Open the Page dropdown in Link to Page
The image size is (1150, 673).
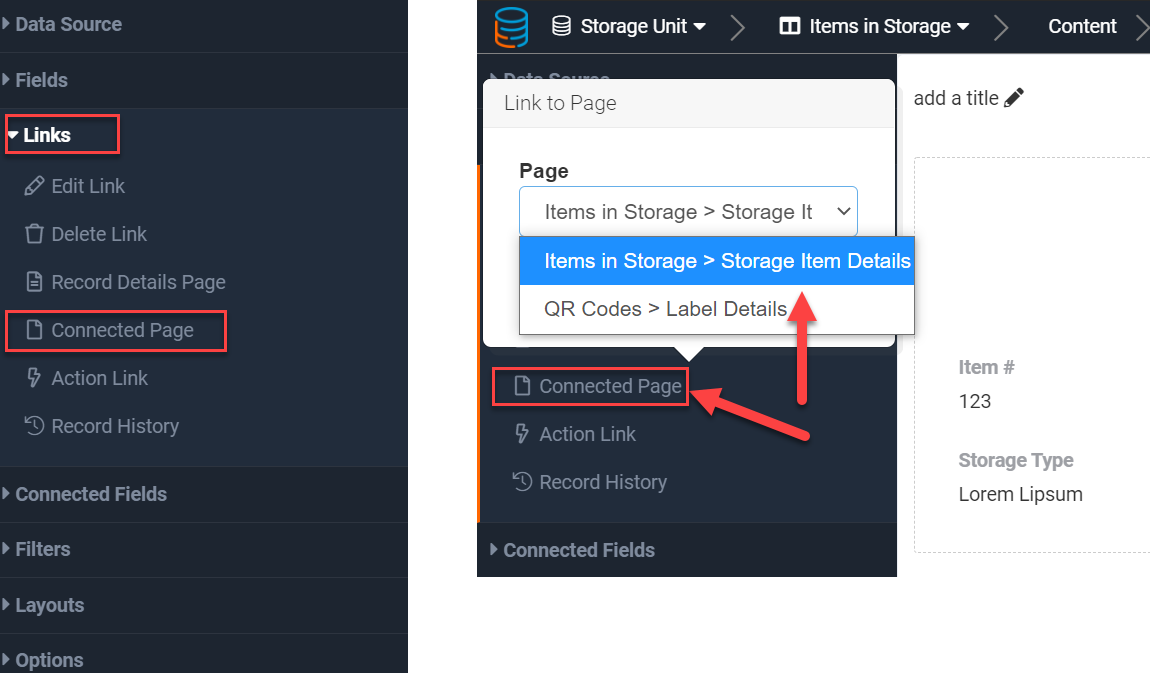tap(688, 211)
